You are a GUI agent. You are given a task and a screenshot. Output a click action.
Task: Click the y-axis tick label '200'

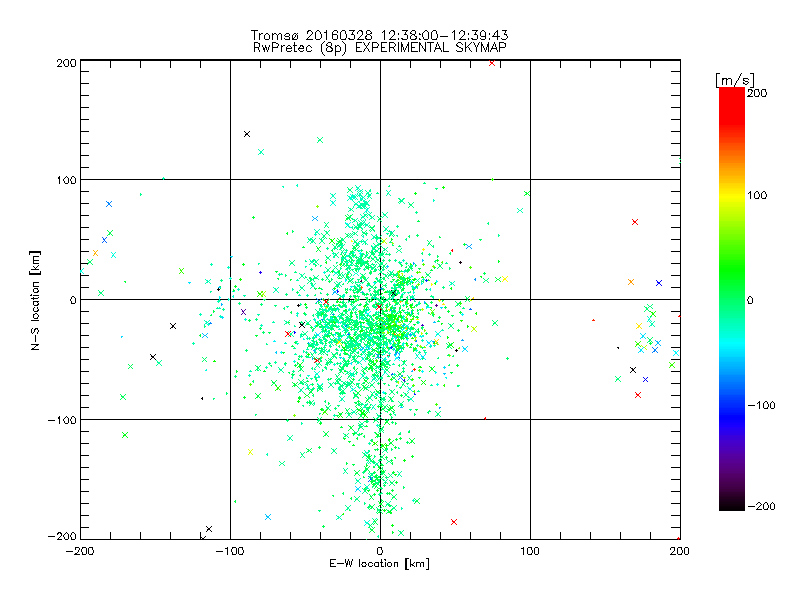click(66, 63)
